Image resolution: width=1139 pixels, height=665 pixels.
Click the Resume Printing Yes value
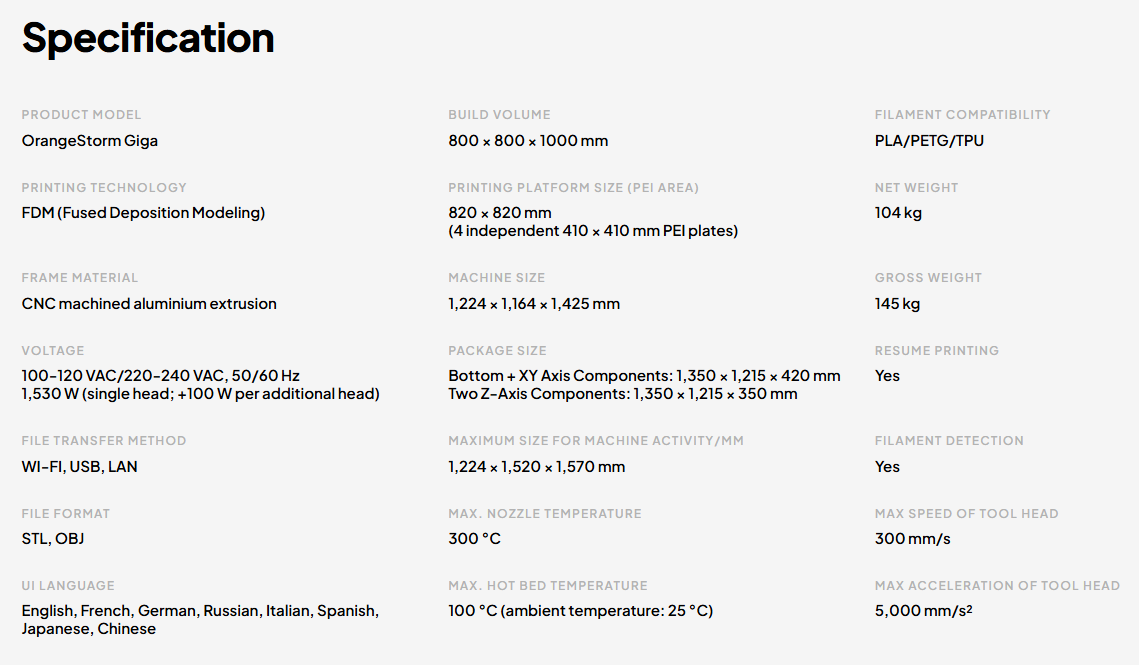[887, 376]
